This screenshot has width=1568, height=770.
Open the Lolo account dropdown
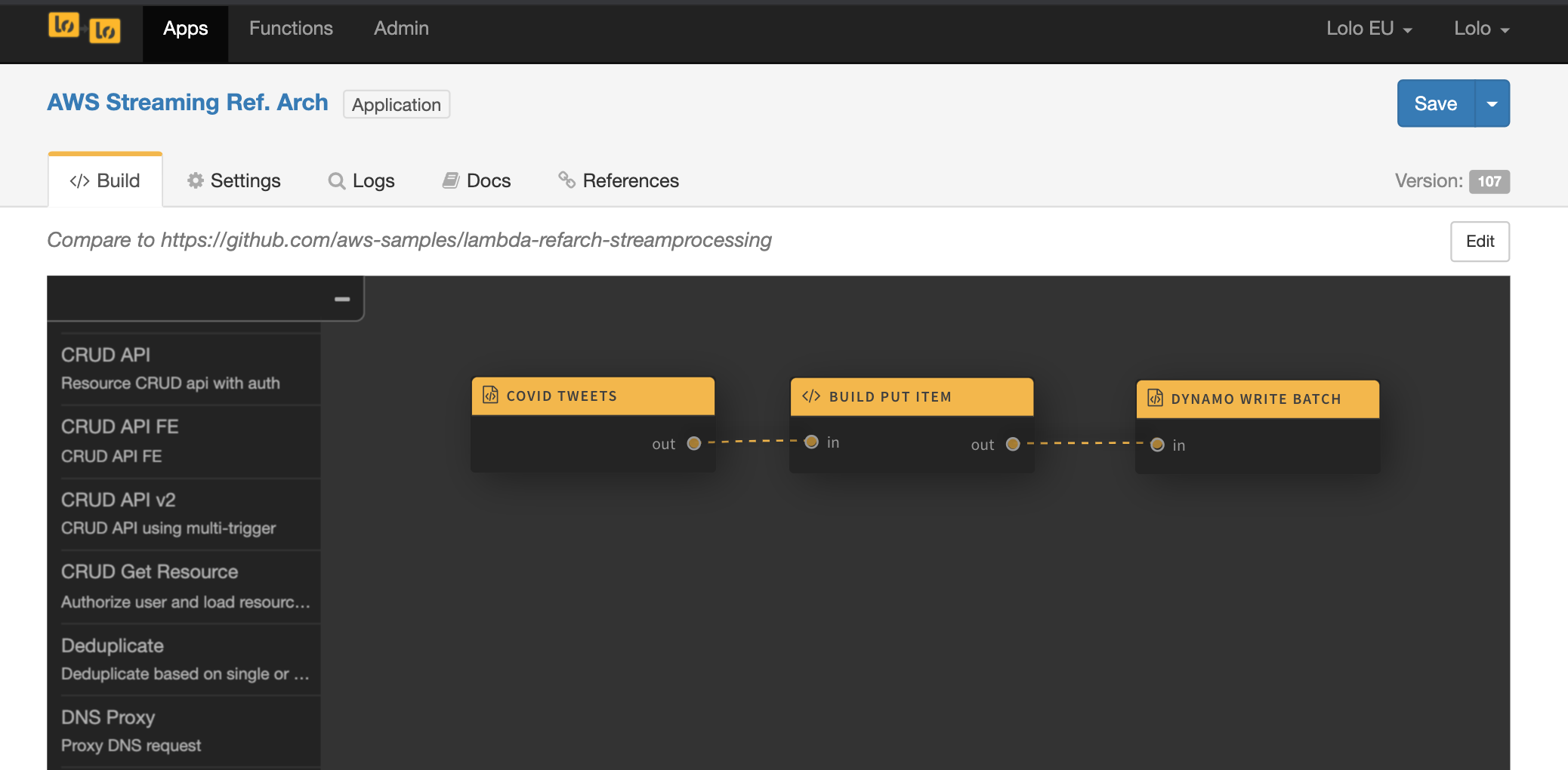click(x=1482, y=29)
